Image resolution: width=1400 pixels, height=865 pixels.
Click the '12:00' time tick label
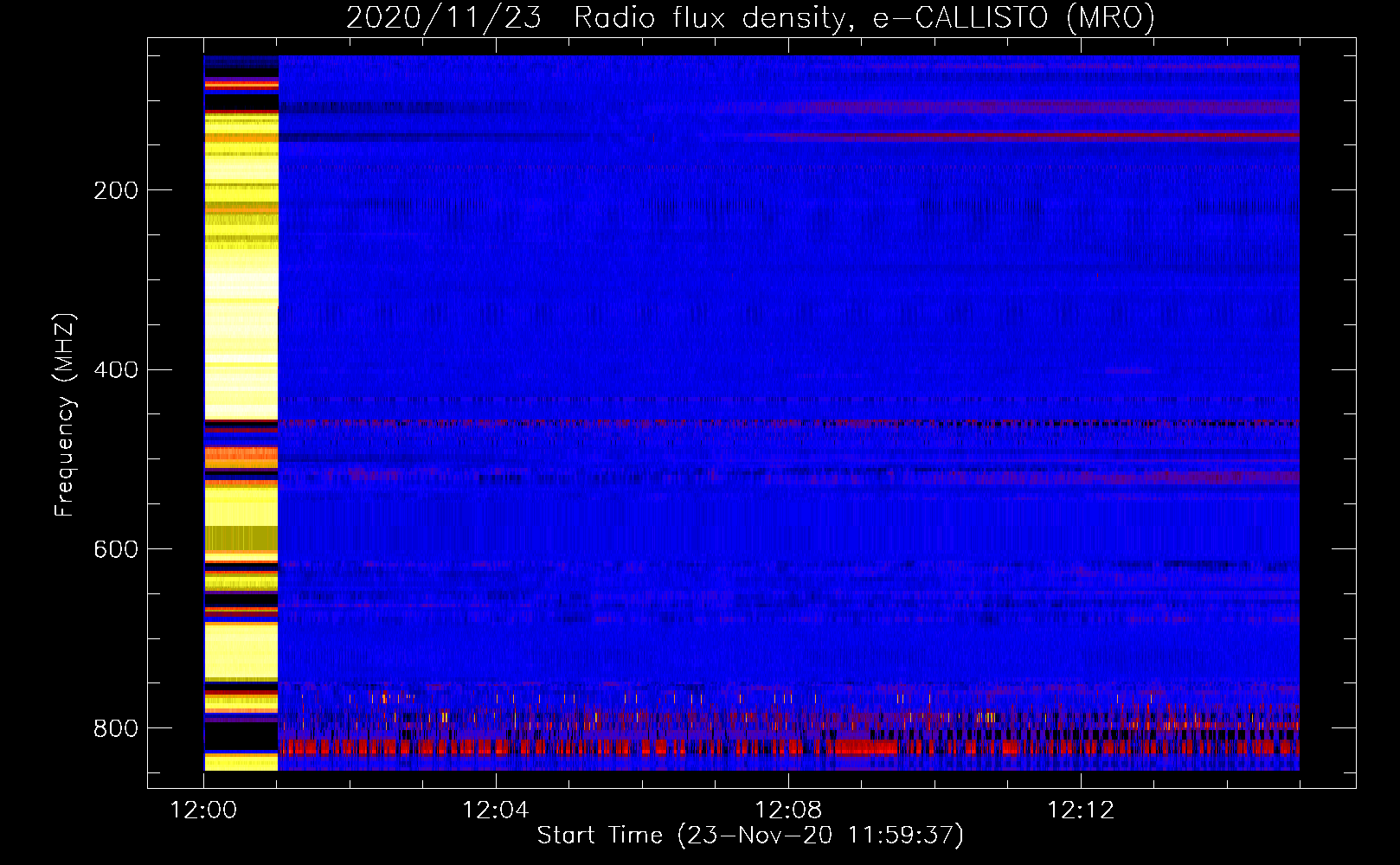point(203,811)
